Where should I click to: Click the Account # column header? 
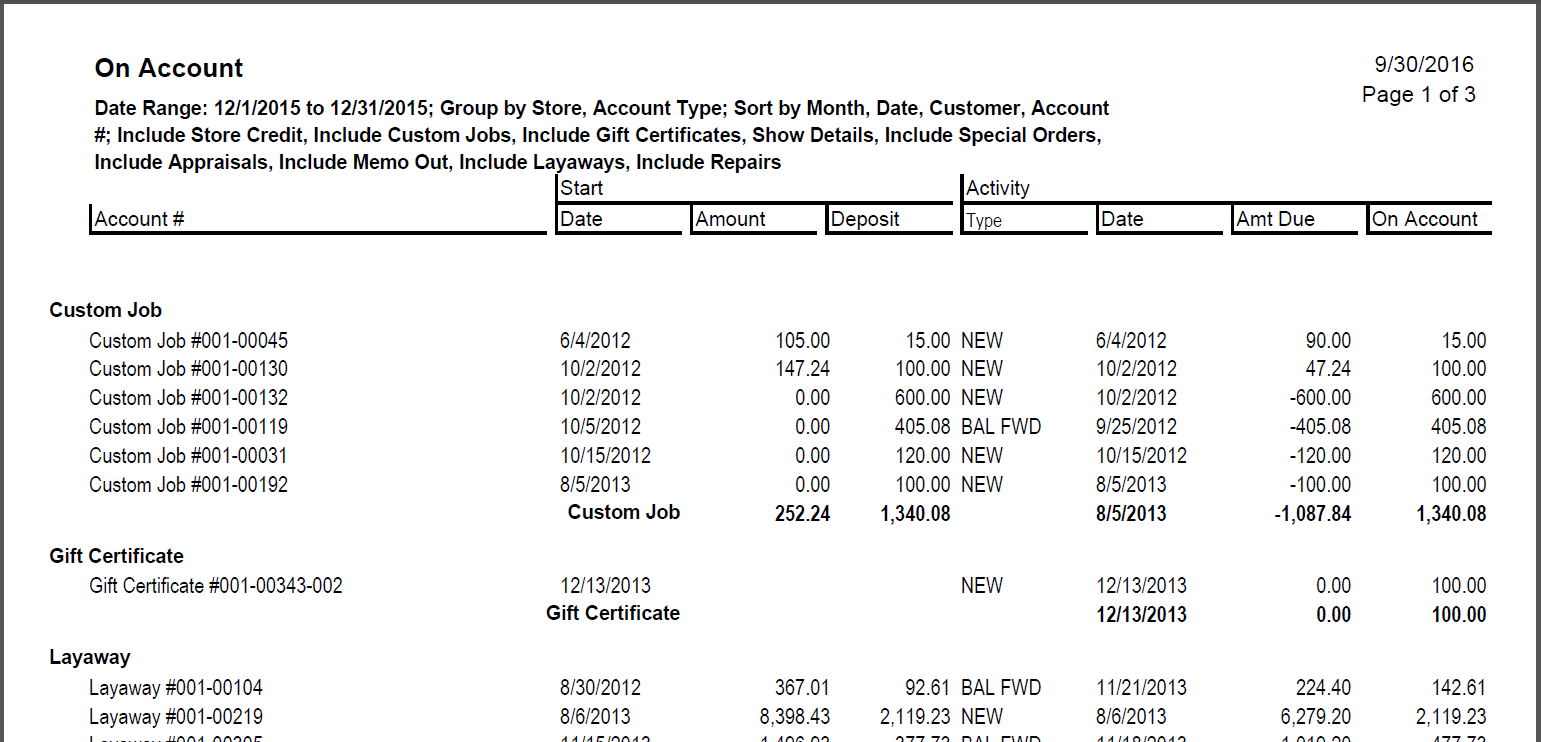[x=139, y=219]
